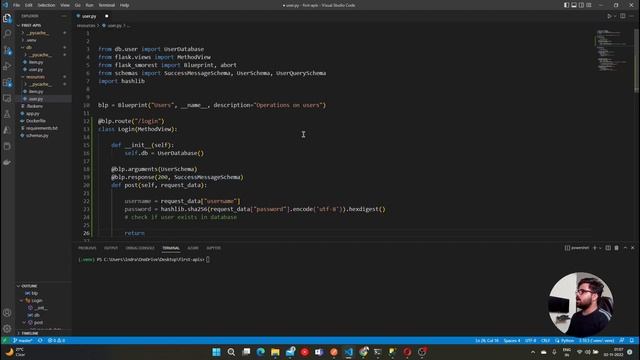The image size is (640, 360).
Task: Open the notifications bell in status bar
Action: (x=631, y=340)
